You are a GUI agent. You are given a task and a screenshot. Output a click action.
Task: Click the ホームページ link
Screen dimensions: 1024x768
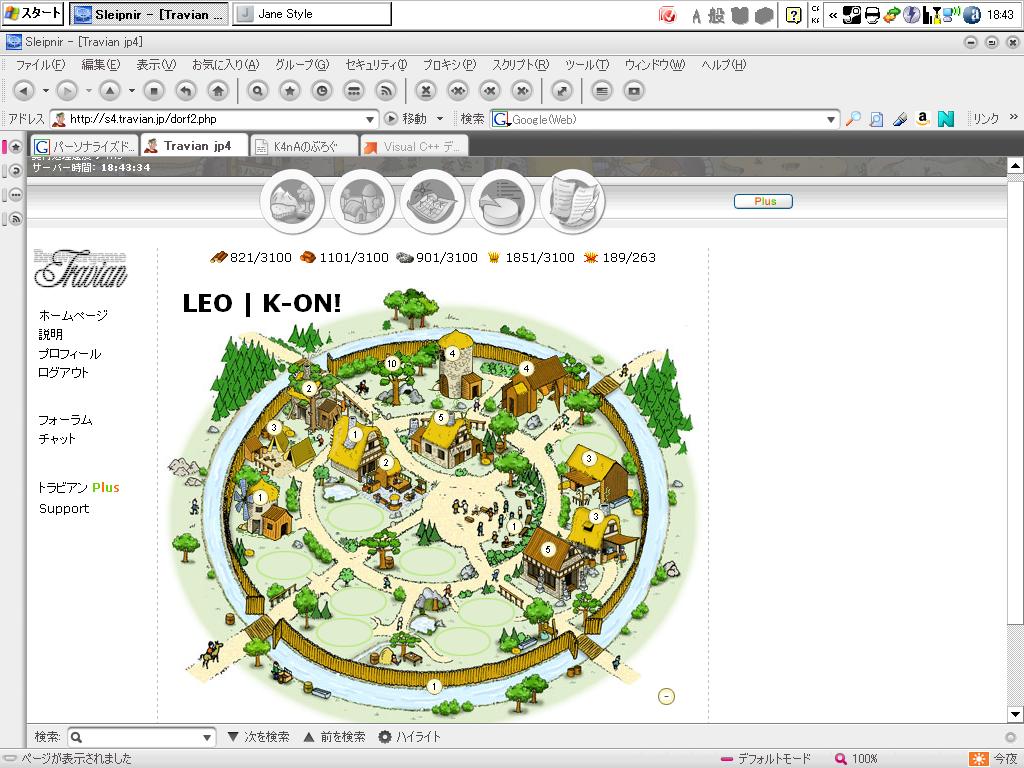(73, 315)
